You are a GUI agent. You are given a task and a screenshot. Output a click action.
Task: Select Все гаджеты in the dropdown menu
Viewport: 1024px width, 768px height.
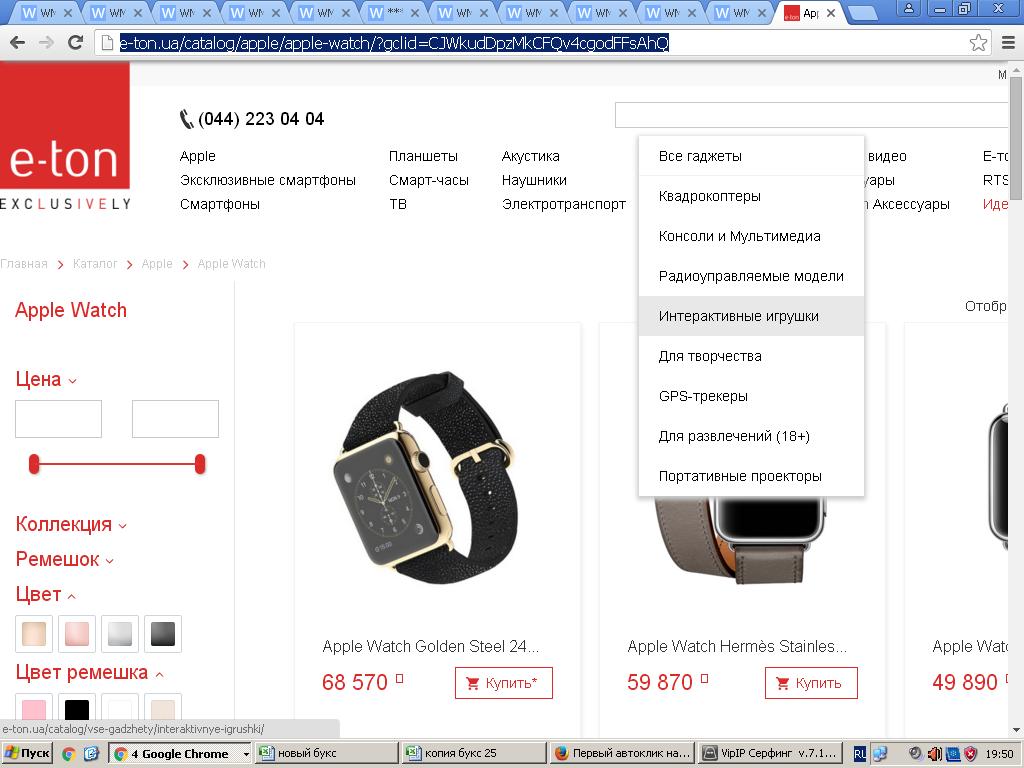click(751, 156)
